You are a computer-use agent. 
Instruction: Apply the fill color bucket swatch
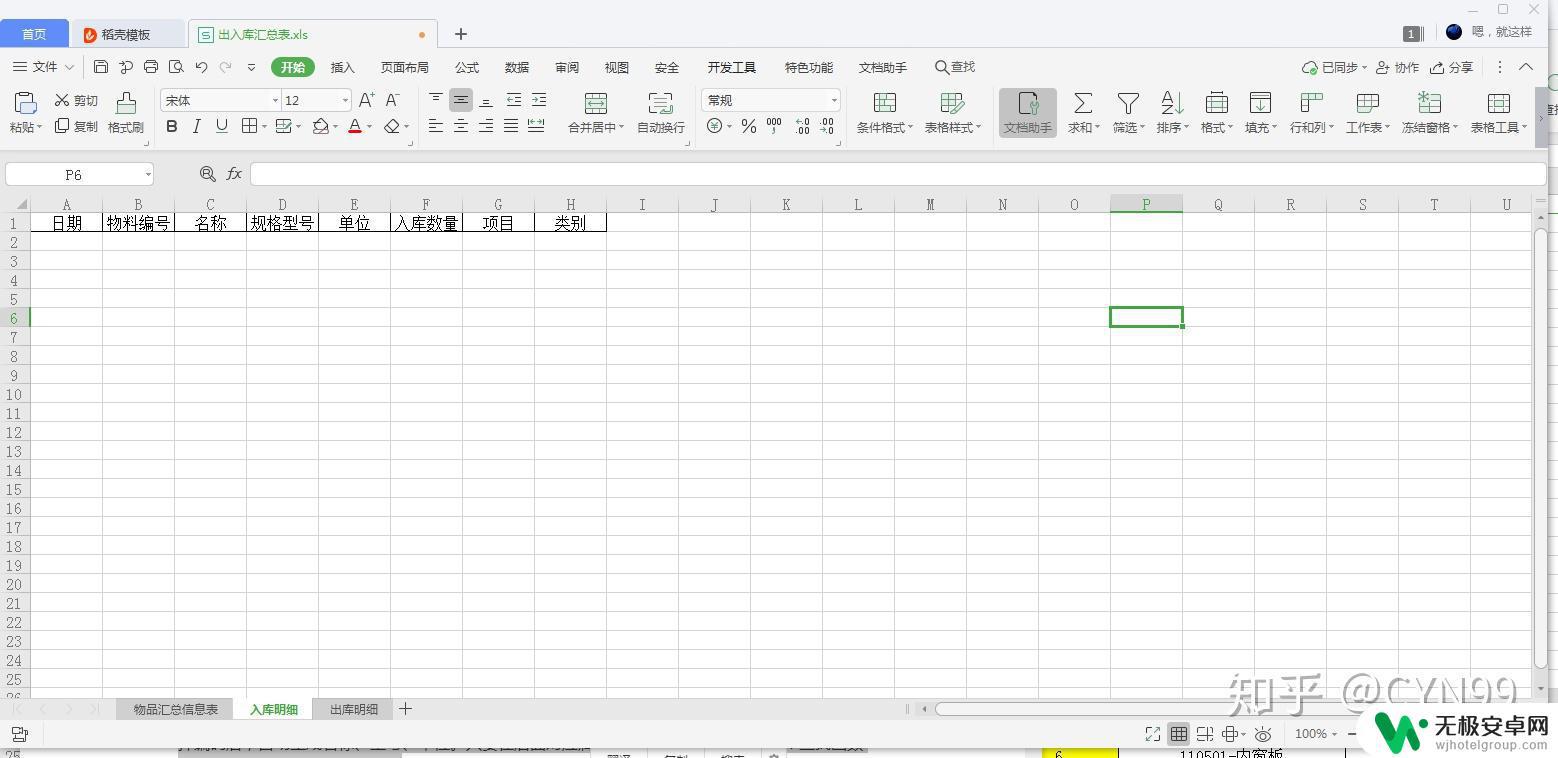tap(321, 126)
